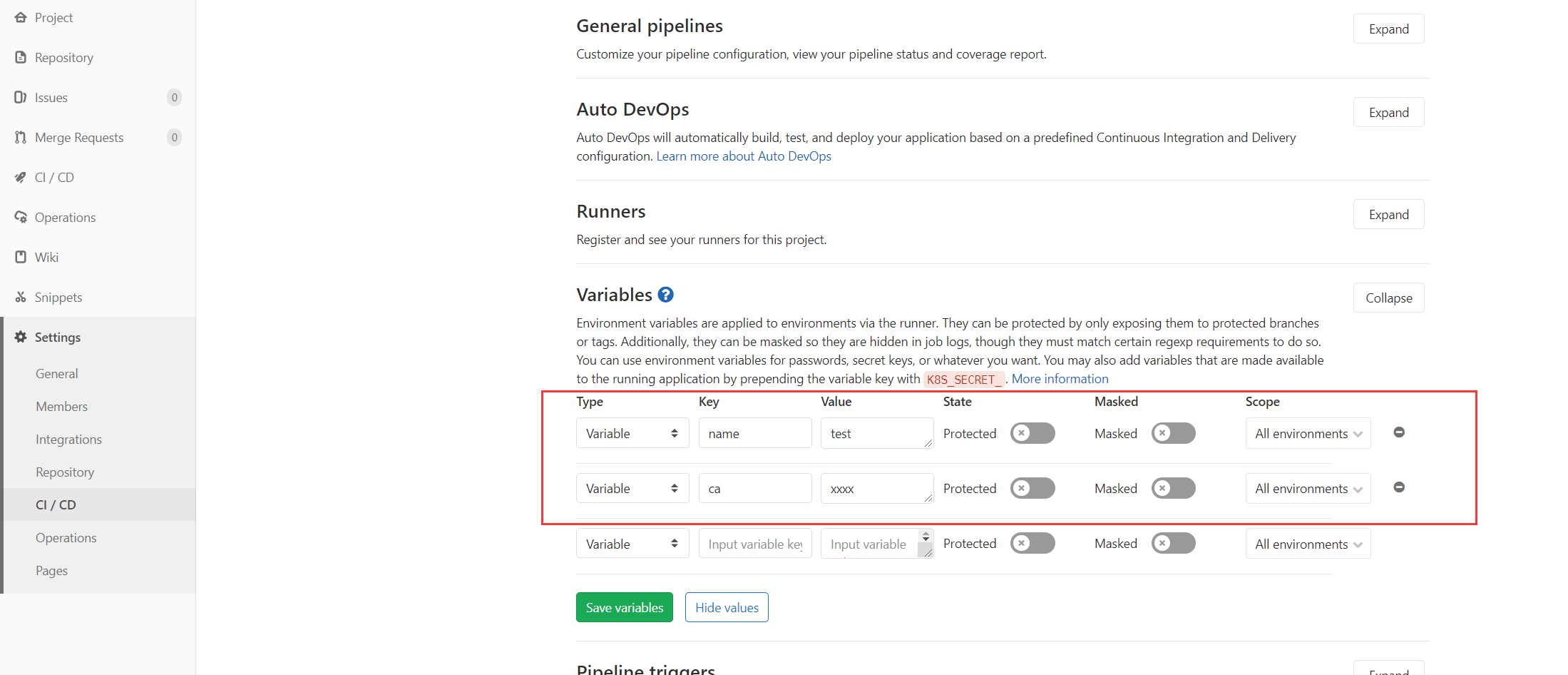Enable Protected on the 'name' variable
The image size is (1568, 675).
(1032, 433)
